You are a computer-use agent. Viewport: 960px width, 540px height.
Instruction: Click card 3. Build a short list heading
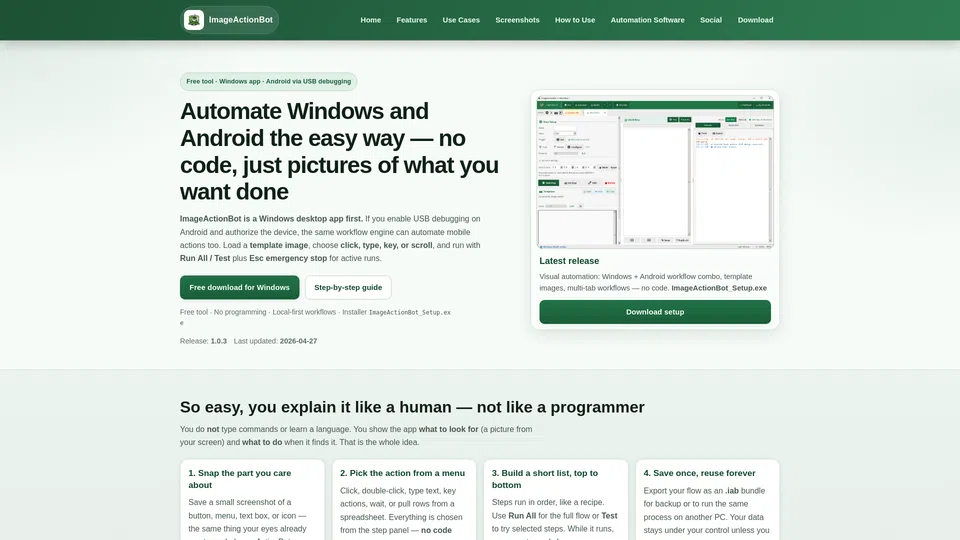(544, 479)
